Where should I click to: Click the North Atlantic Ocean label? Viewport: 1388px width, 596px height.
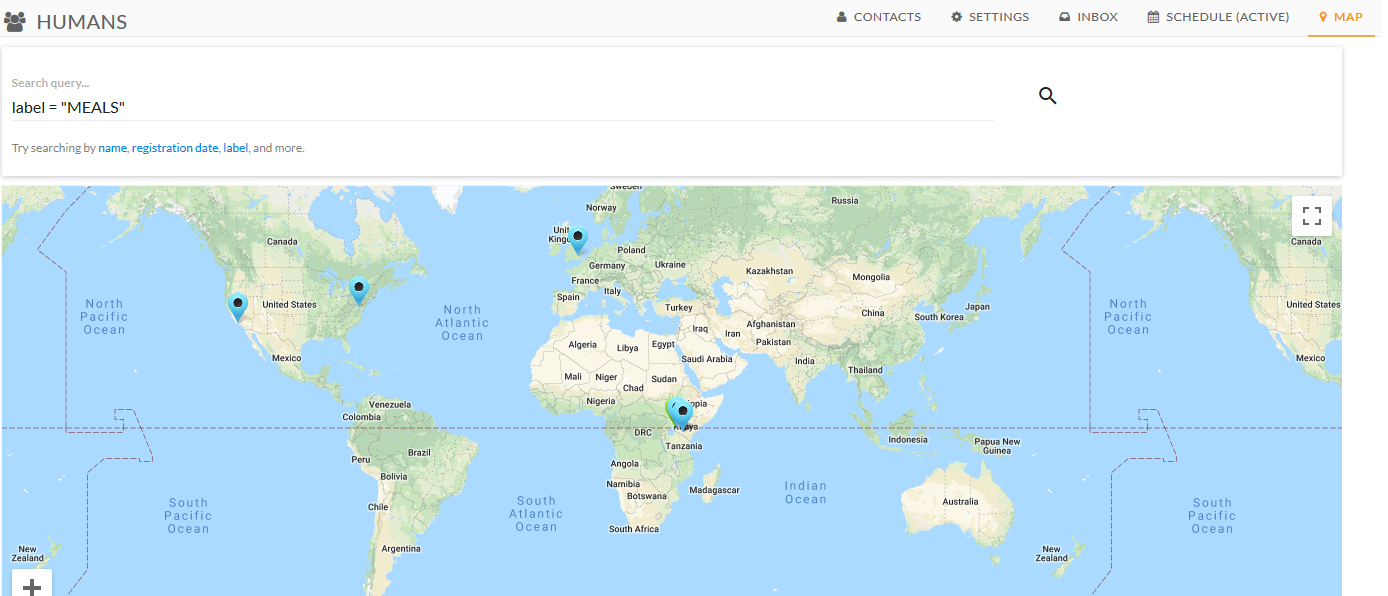pyautogui.click(x=462, y=323)
